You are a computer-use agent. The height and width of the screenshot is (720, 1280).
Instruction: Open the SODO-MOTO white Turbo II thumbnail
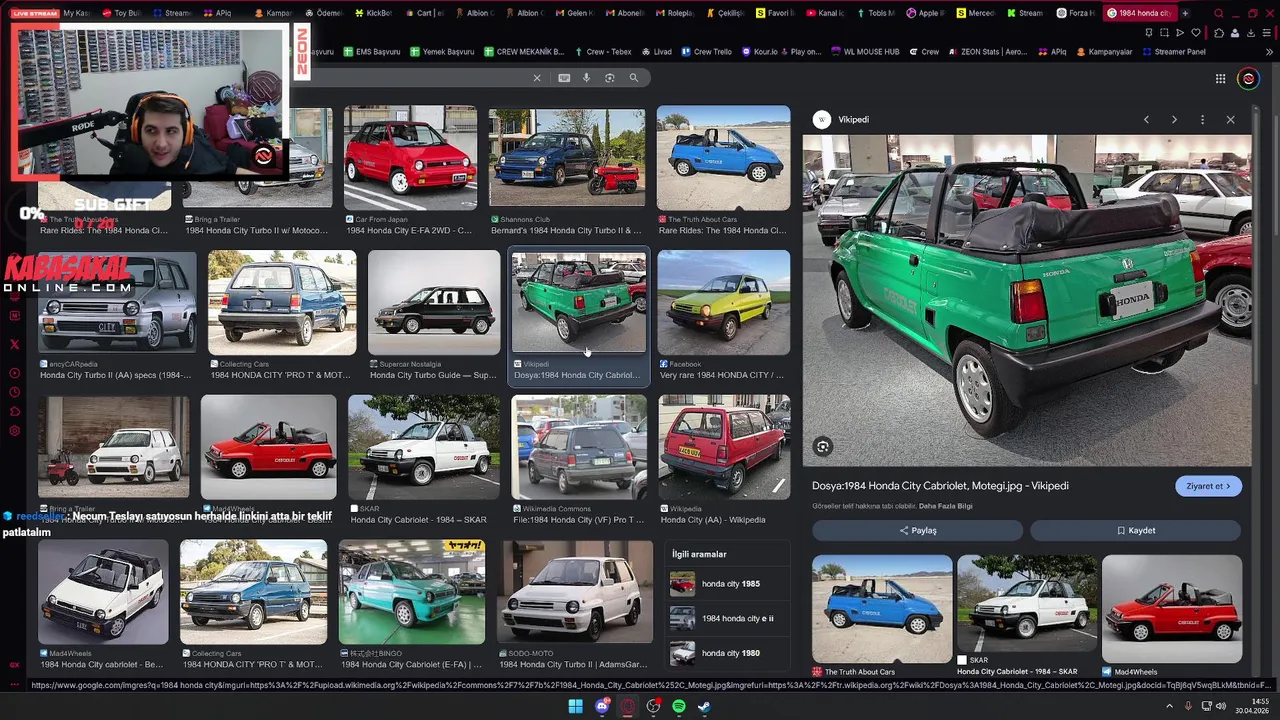pos(576,592)
